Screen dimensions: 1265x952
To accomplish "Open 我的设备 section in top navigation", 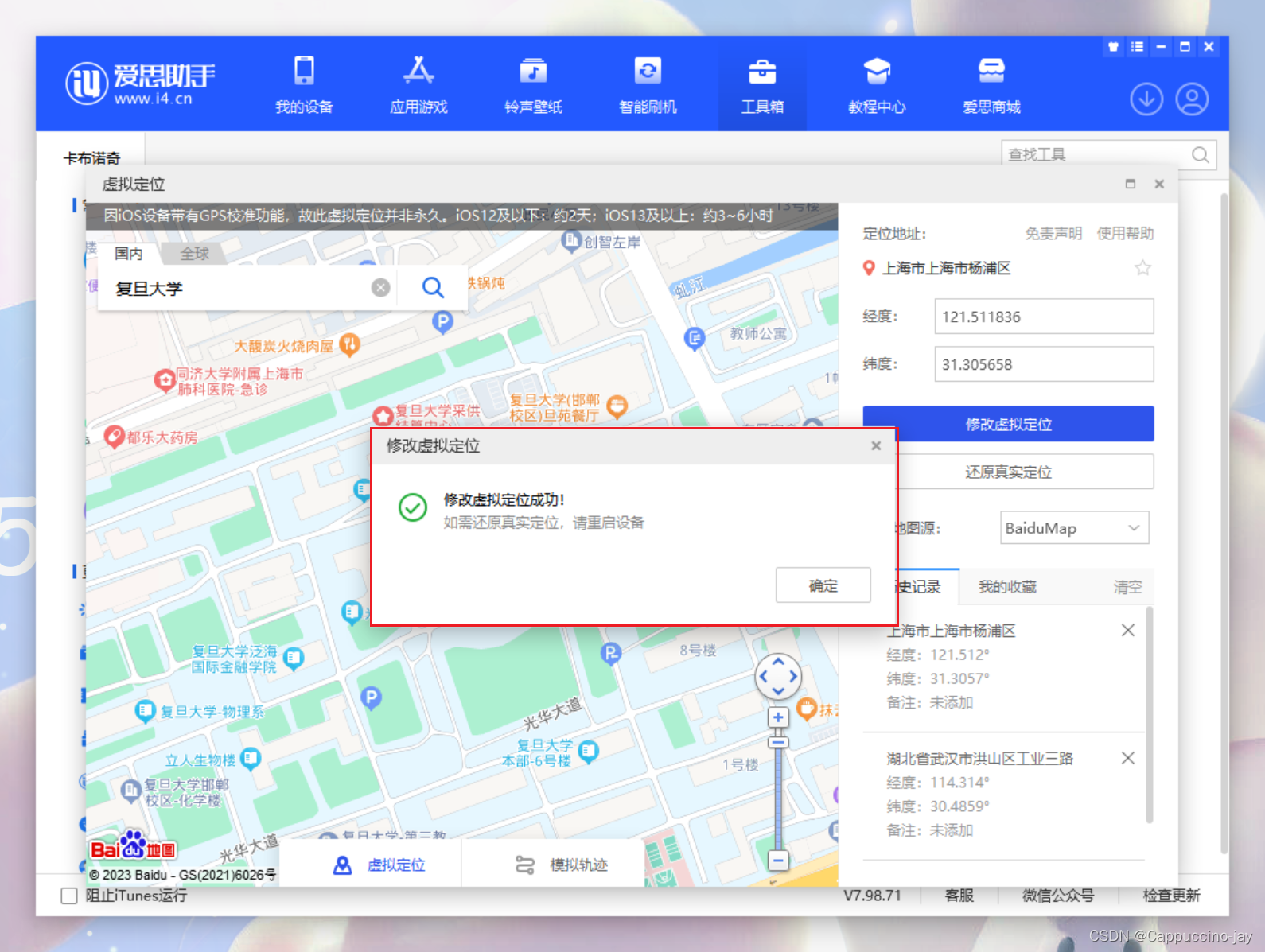I will coord(304,84).
